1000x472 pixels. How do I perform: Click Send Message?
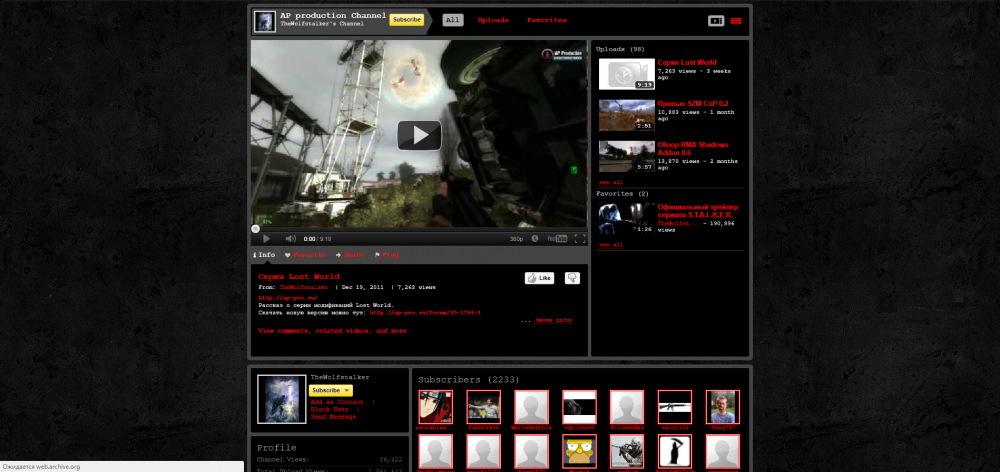pos(333,417)
